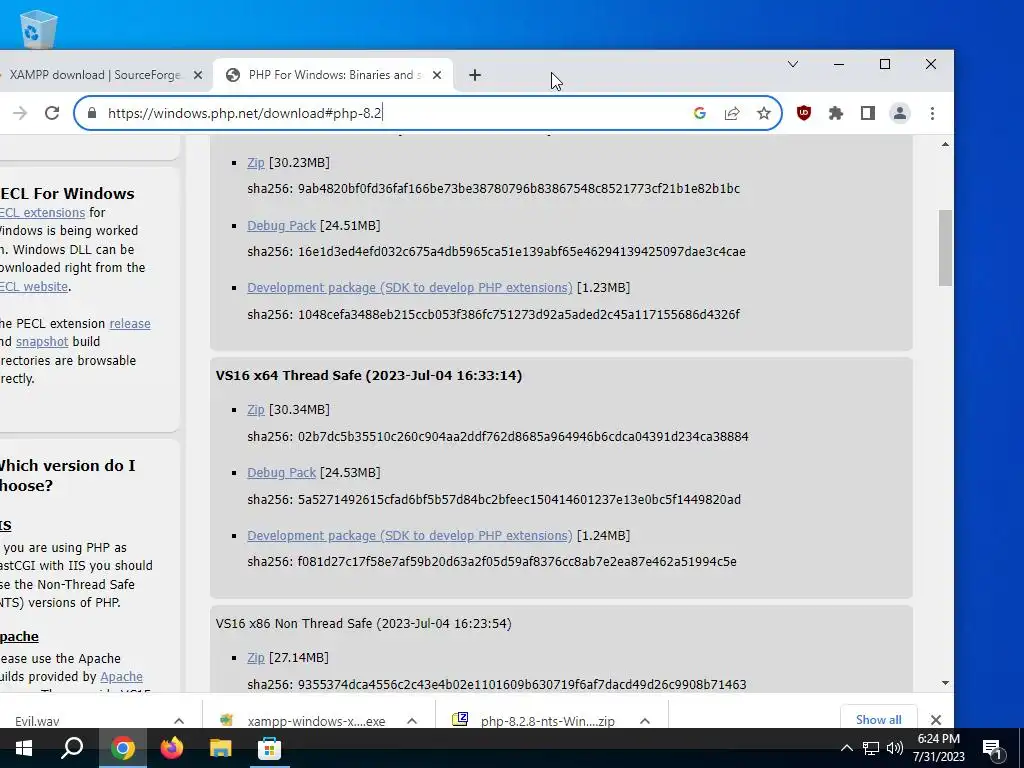This screenshot has width=1024, height=768.
Task: Open the tab search chevron
Action: [793, 64]
